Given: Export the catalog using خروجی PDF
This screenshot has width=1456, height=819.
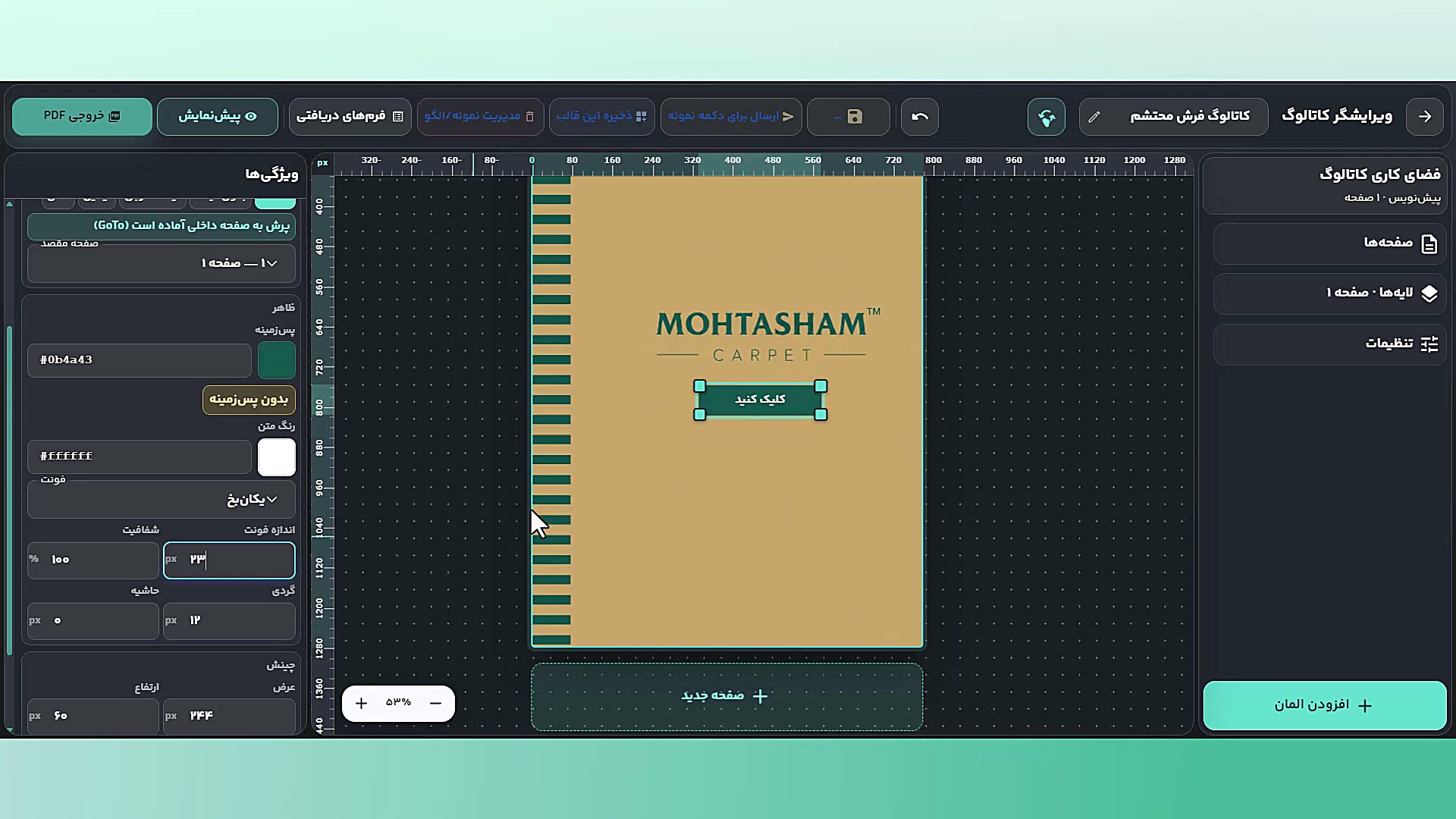Looking at the screenshot, I should pos(82,117).
